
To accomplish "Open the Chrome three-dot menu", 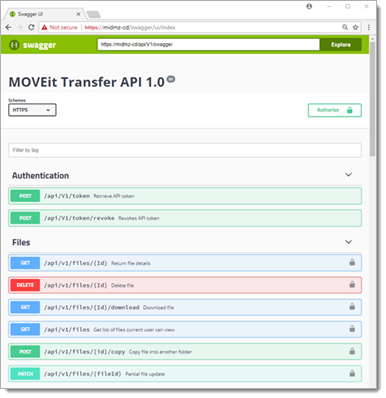I will [x=369, y=27].
